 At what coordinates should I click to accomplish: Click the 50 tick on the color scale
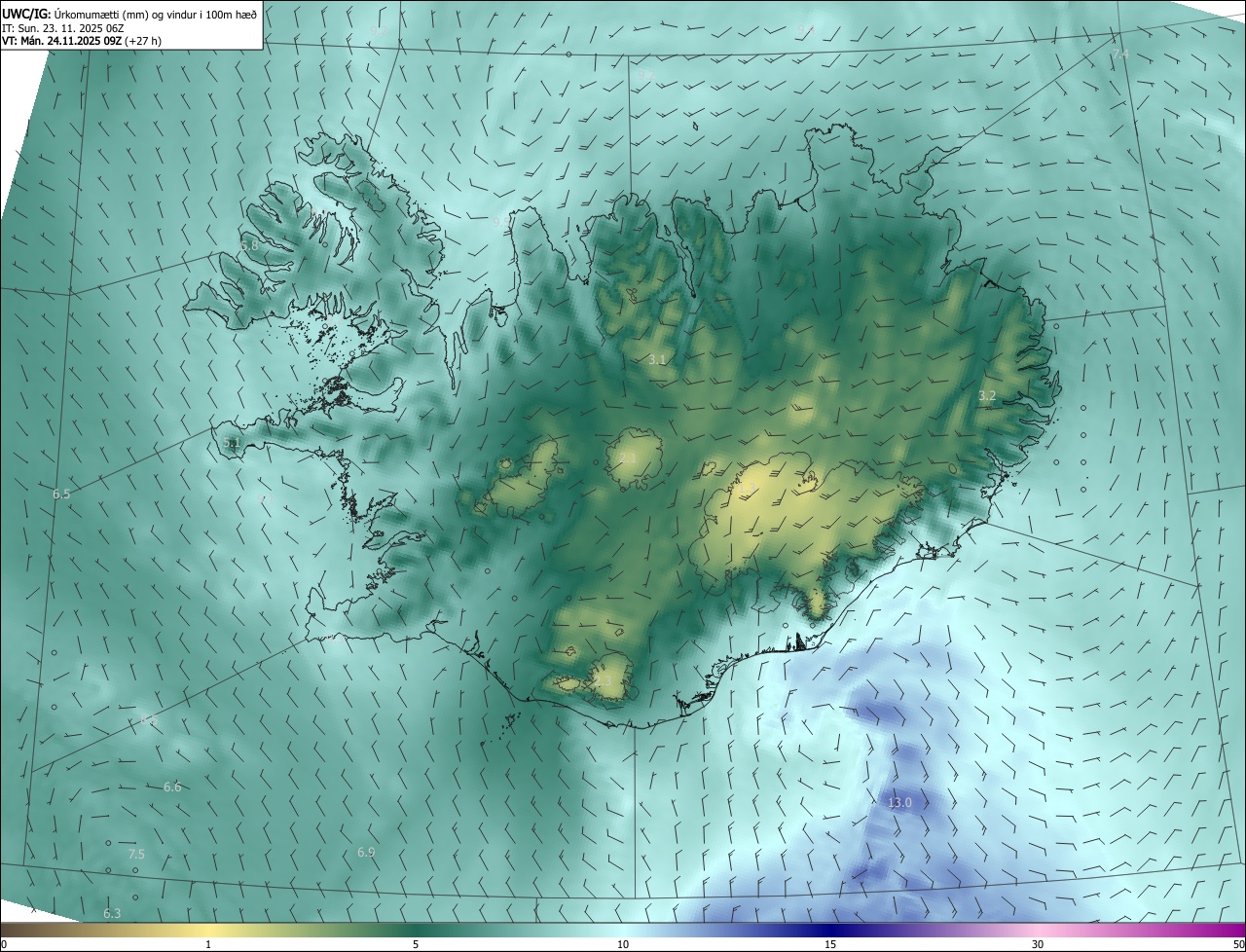coord(1238,944)
